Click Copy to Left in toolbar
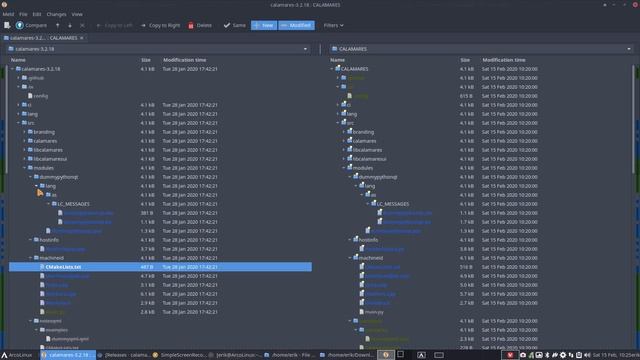 click(114, 25)
